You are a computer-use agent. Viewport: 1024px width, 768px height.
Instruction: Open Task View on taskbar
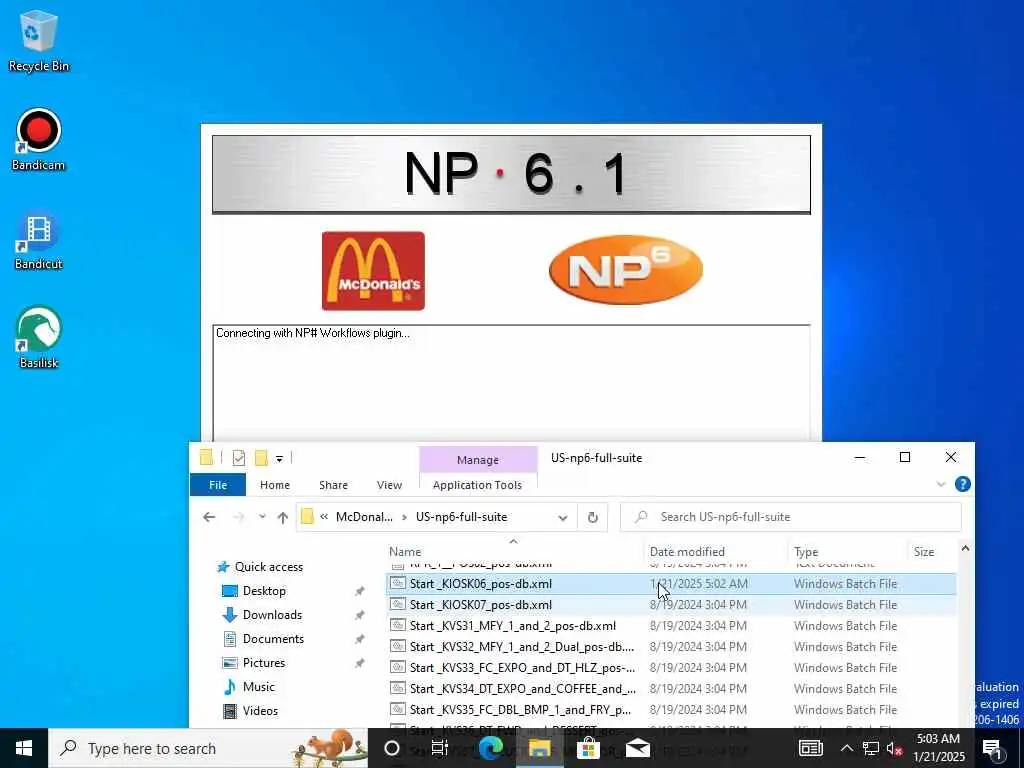tap(440, 748)
